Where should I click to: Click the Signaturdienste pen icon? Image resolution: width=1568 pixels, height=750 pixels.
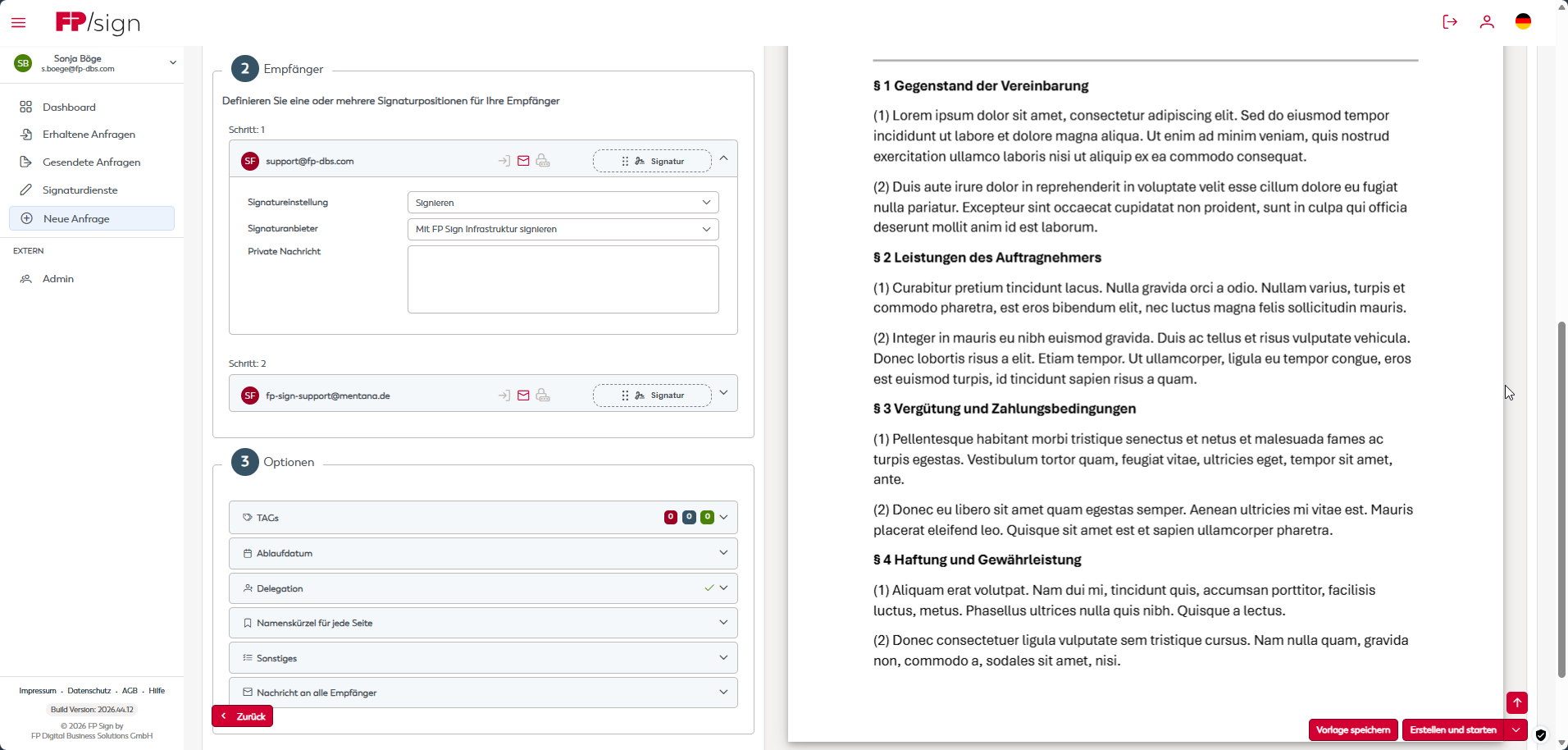tap(26, 190)
